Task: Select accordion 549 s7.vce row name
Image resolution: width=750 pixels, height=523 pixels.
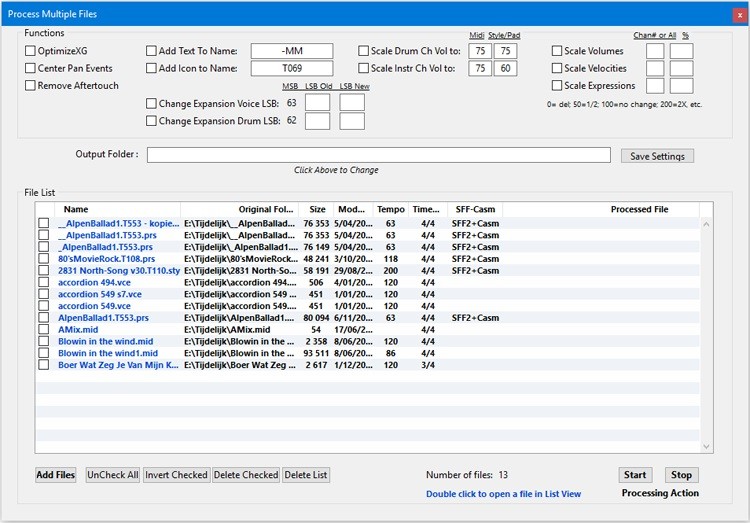Action: coord(99,294)
